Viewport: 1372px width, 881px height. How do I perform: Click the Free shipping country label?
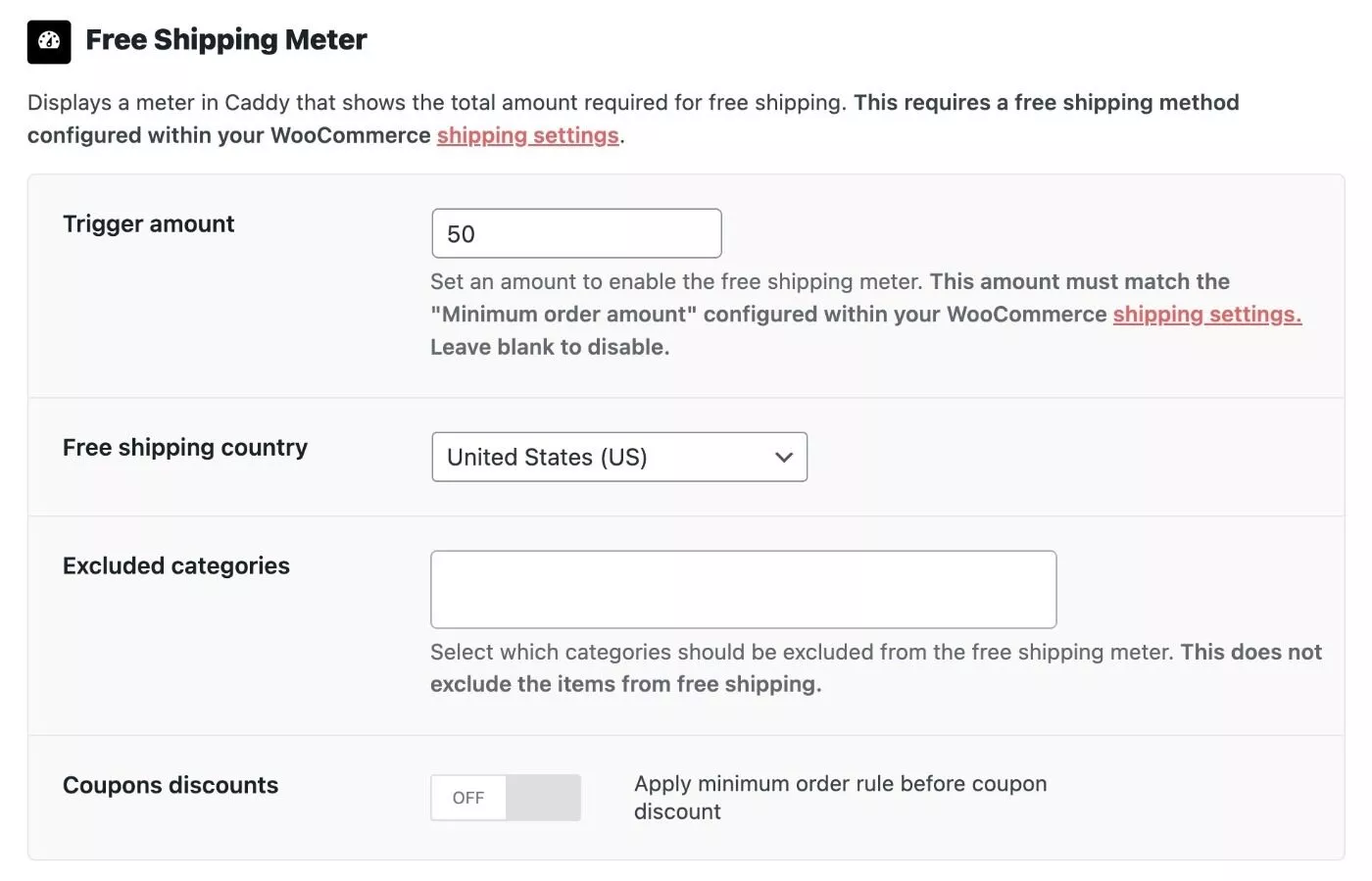(185, 448)
